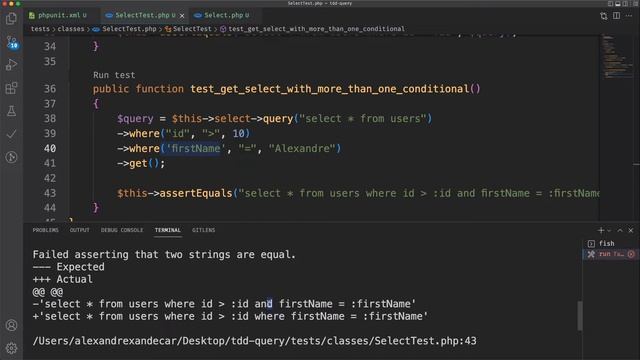
Task: Open the PROBLEMS panel tab
Action: (46, 230)
